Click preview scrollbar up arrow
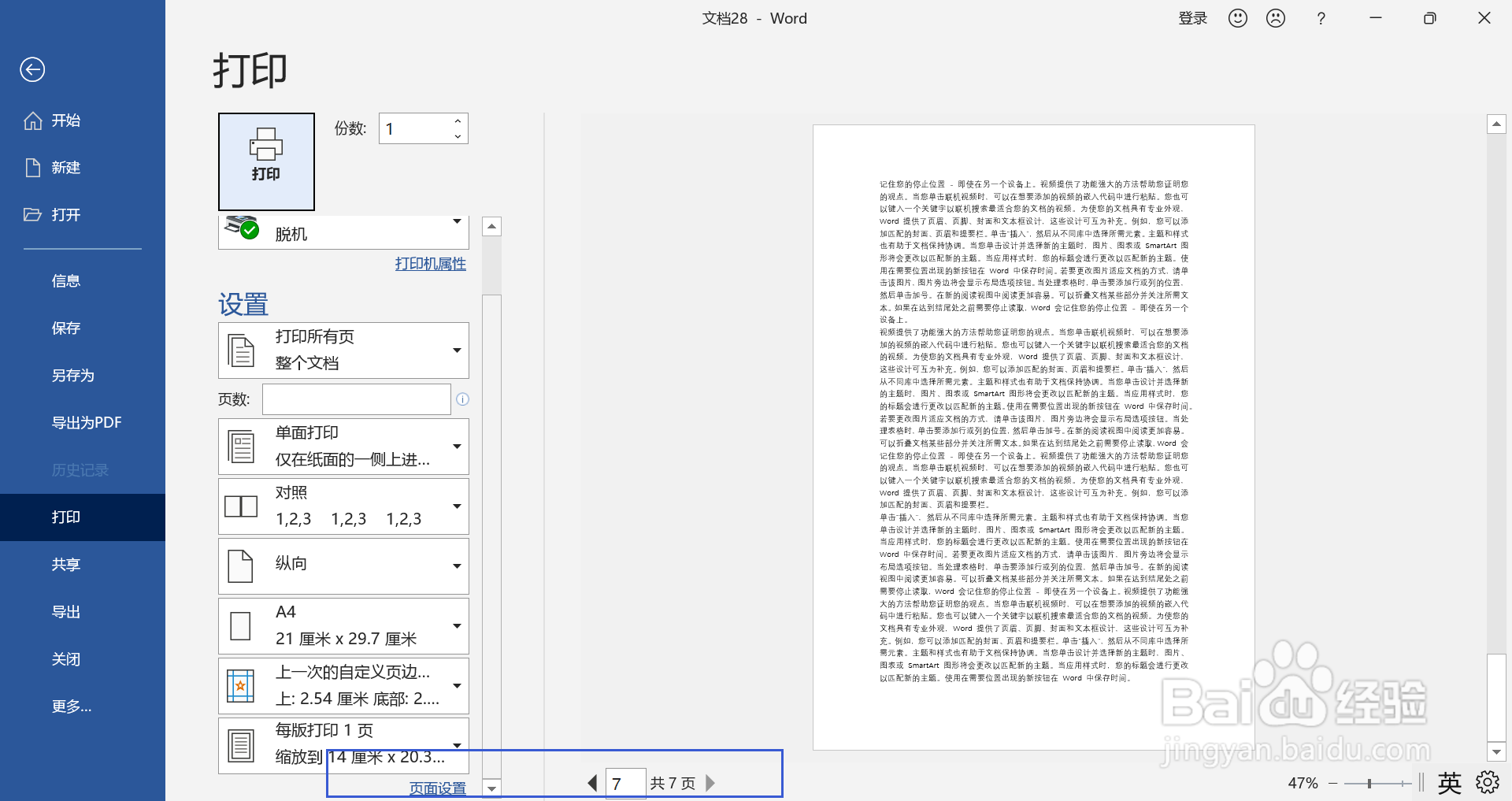 click(x=1497, y=124)
